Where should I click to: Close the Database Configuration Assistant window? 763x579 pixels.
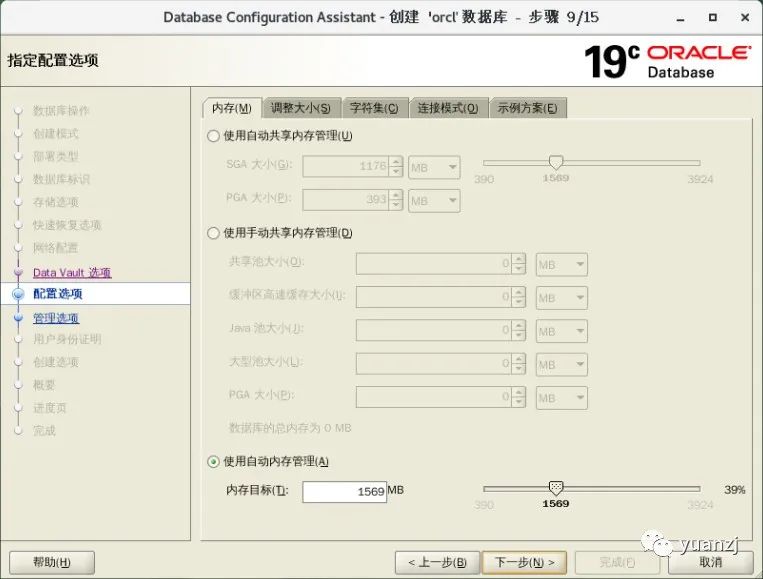[745, 18]
